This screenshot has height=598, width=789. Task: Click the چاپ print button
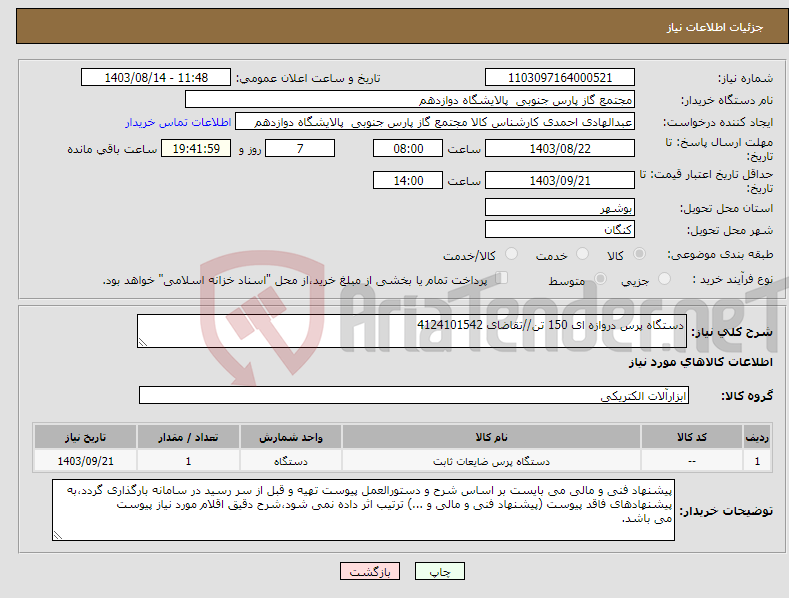click(439, 572)
